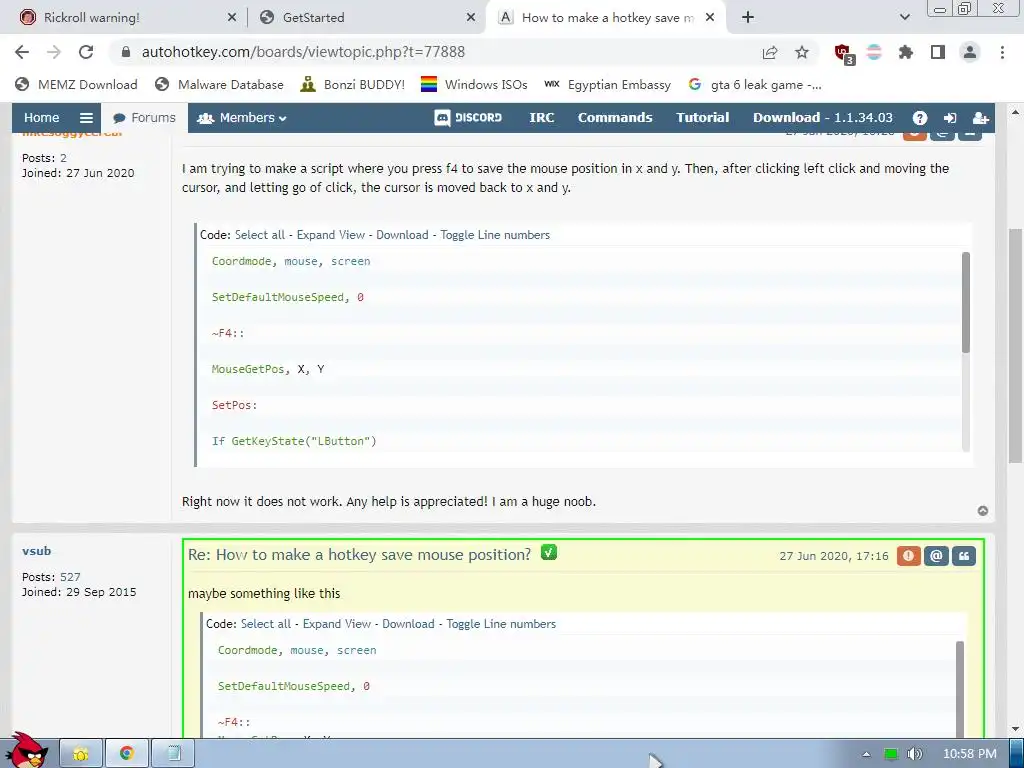This screenshot has width=1024, height=768.
Task: Click vsub's code box scrollbar
Action: click(960, 689)
